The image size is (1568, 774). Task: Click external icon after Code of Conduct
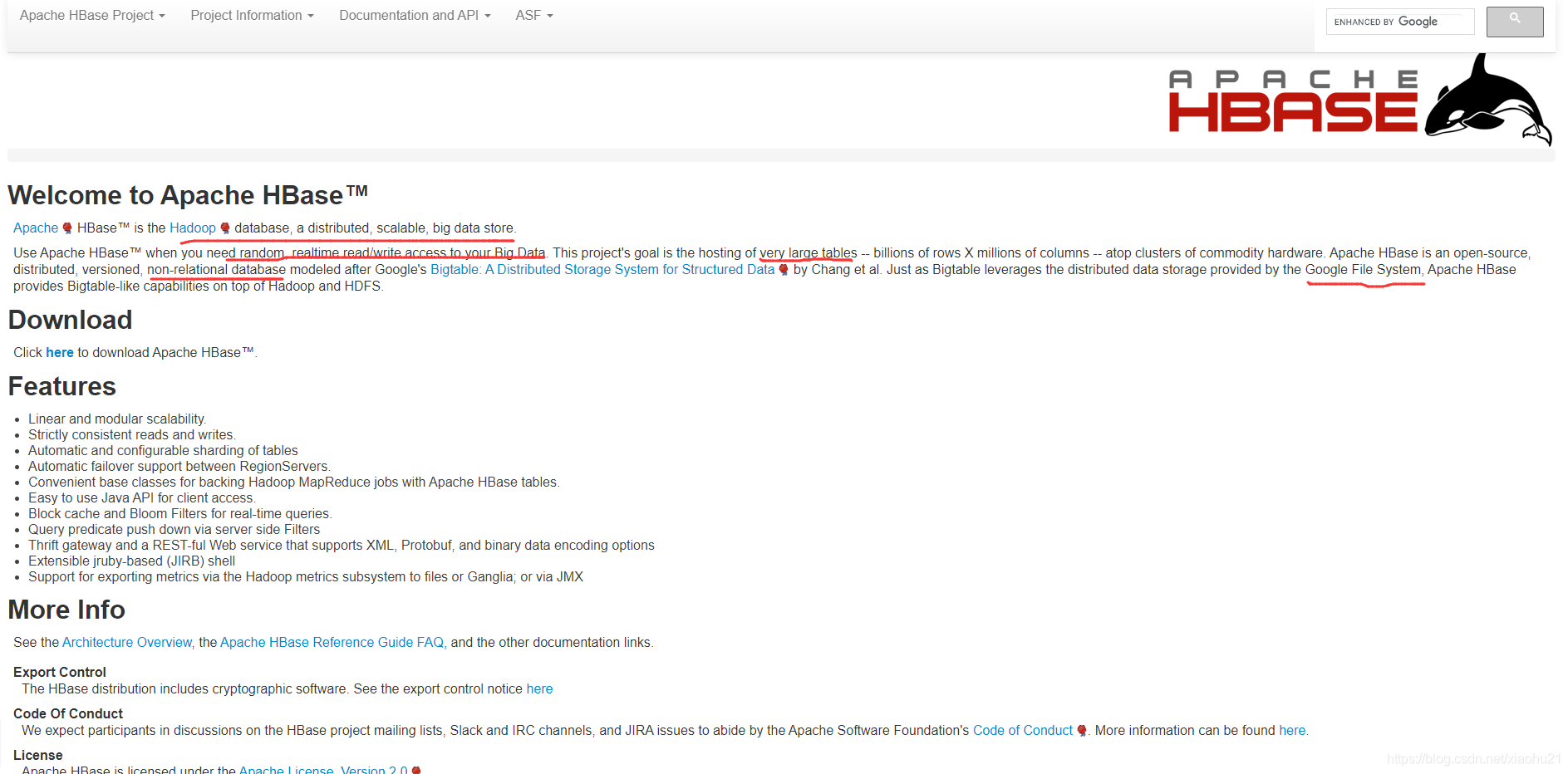(x=1082, y=731)
